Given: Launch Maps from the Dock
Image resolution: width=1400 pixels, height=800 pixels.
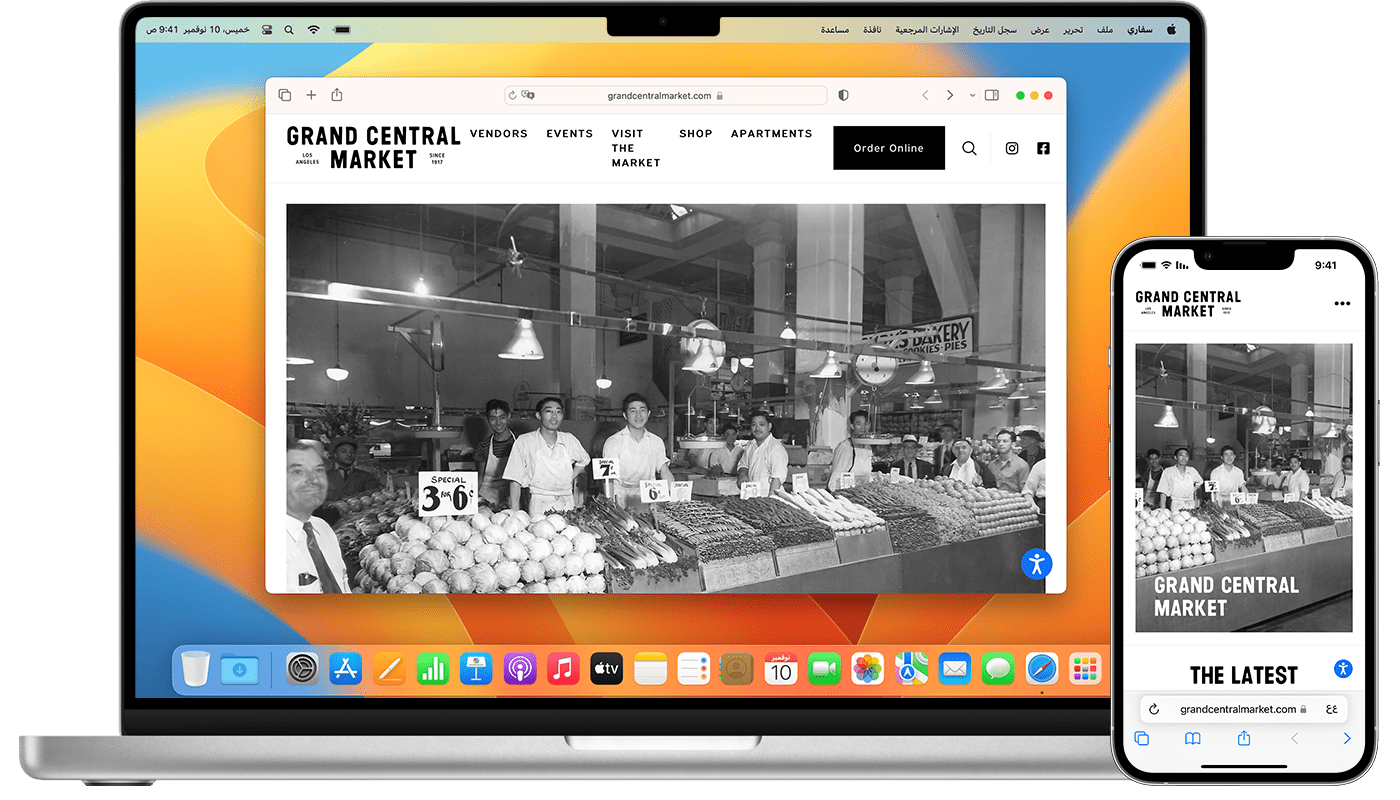Looking at the screenshot, I should coord(911,669).
